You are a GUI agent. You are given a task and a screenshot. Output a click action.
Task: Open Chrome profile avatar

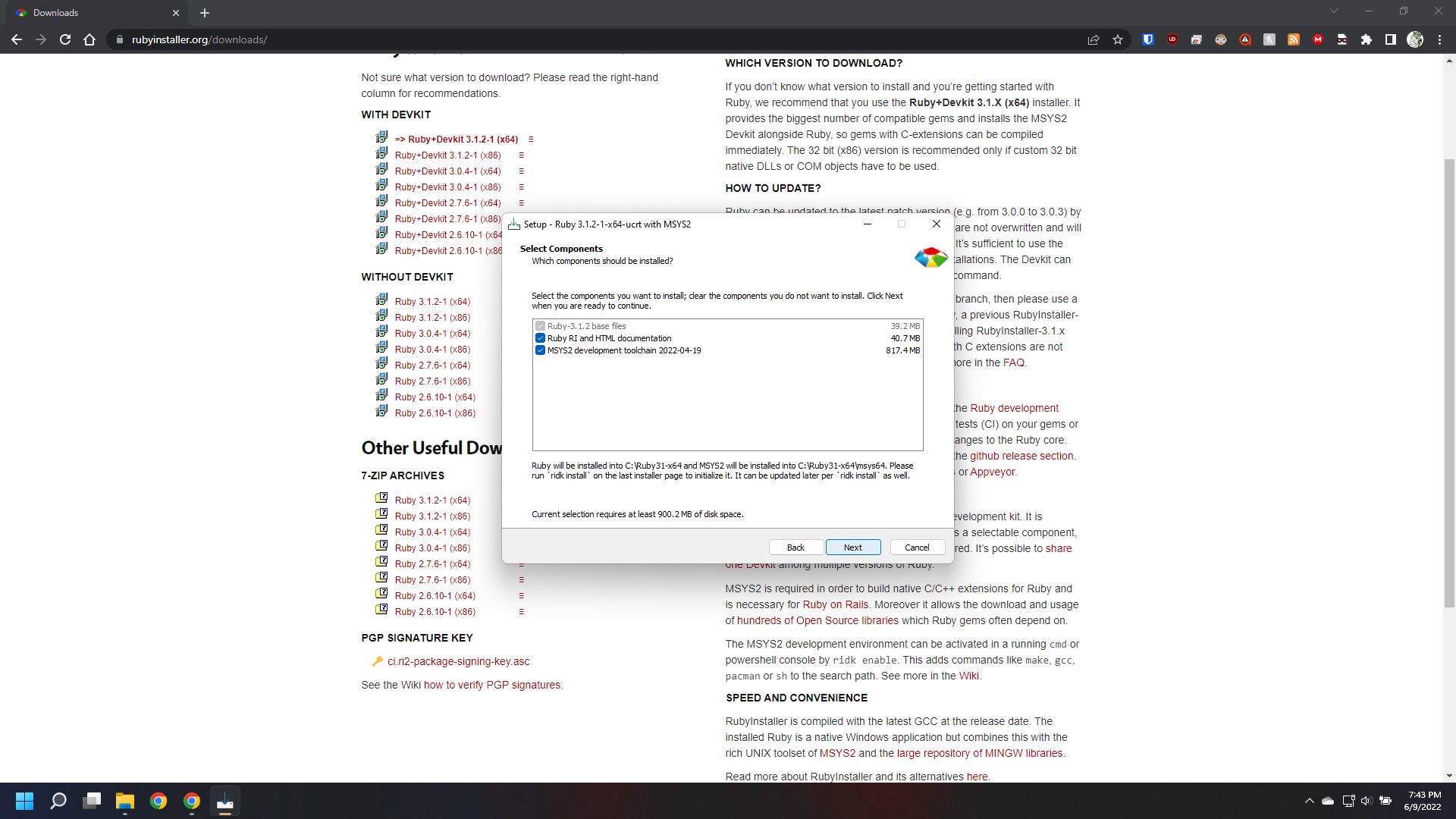pyautogui.click(x=1415, y=39)
